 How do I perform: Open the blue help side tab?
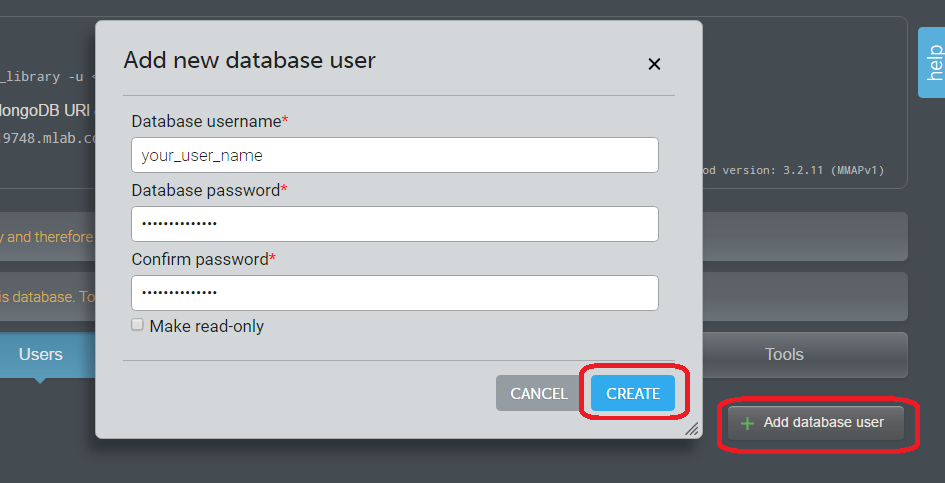pos(931,62)
